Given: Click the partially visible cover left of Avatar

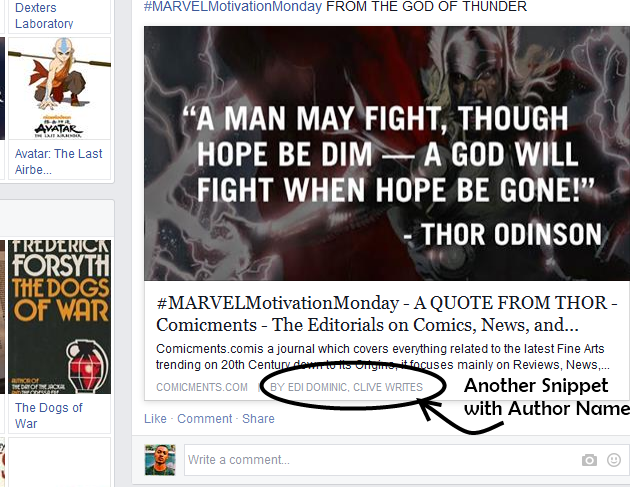Looking at the screenshot, I should click(x=2, y=89).
